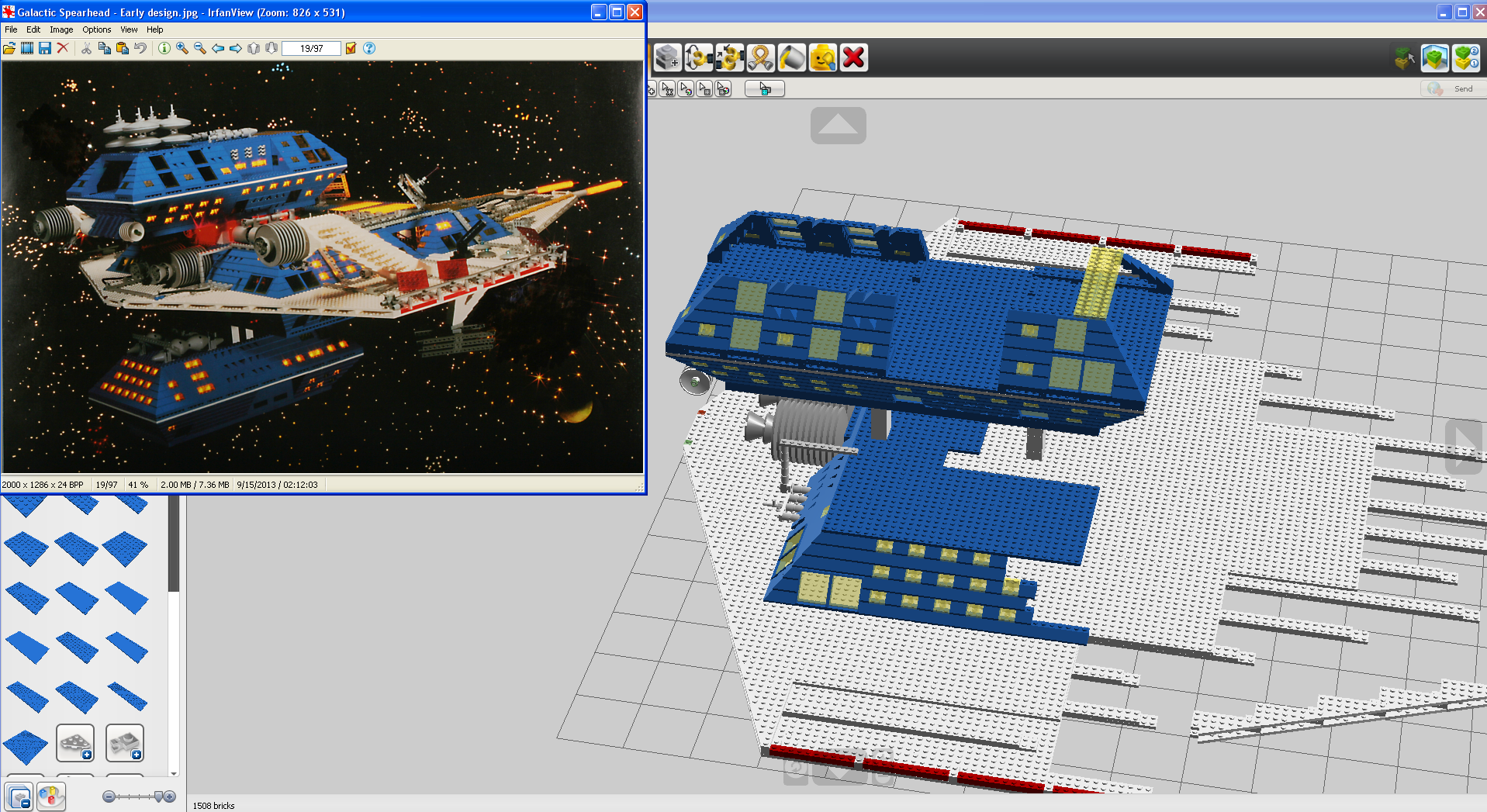Choose color selection cursor tool
This screenshot has width=1487, height=812.
click(686, 89)
